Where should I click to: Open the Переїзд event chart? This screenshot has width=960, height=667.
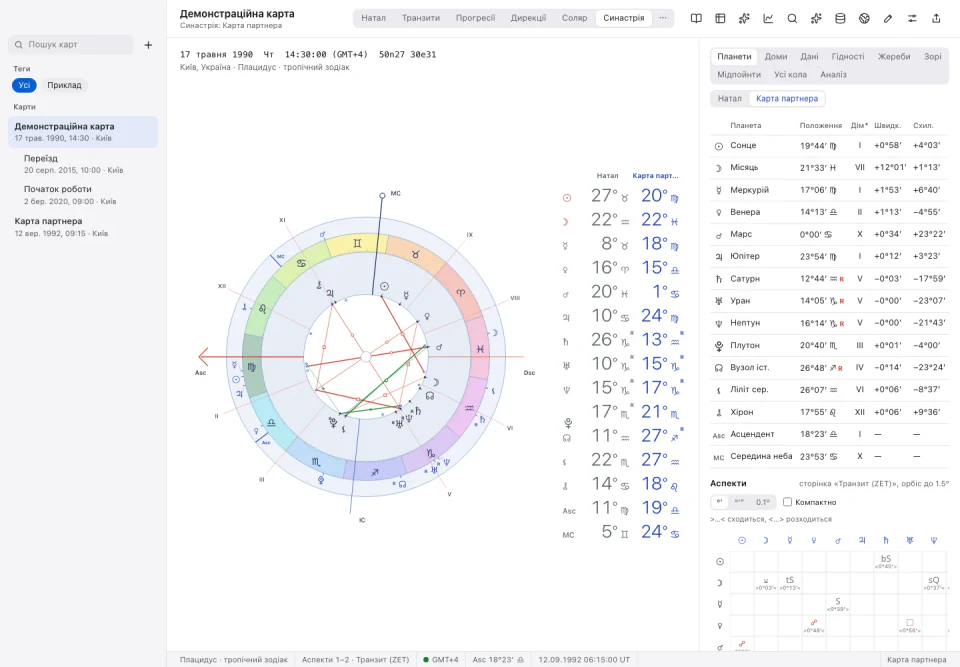coord(83,164)
